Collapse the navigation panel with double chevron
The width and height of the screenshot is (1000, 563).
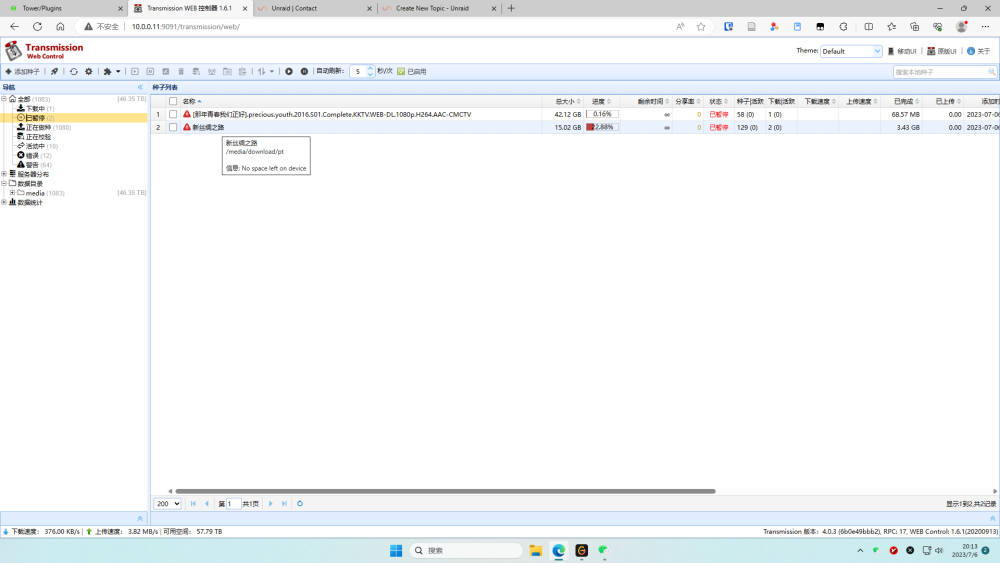point(140,87)
